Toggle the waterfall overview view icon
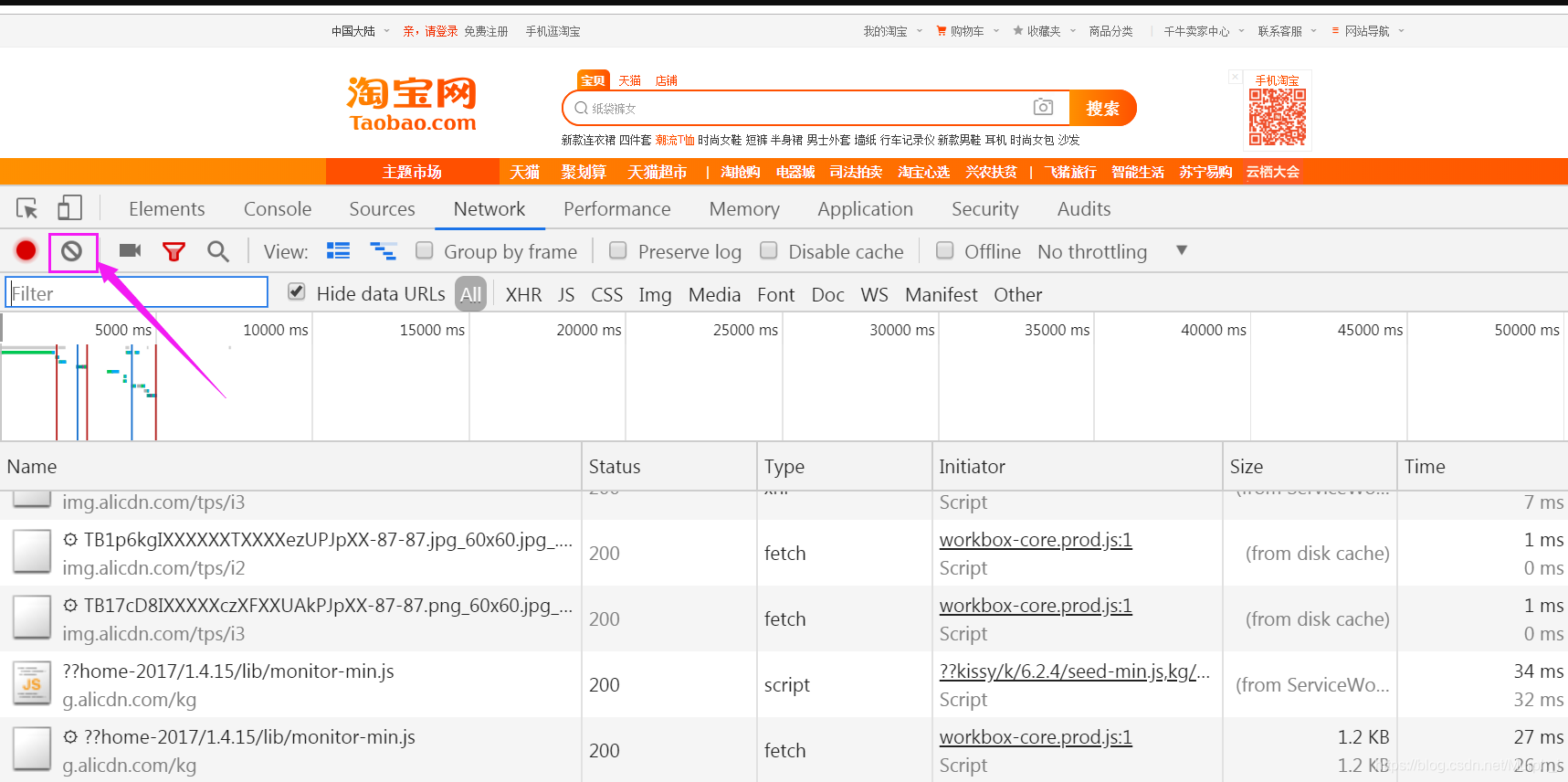 tap(383, 250)
